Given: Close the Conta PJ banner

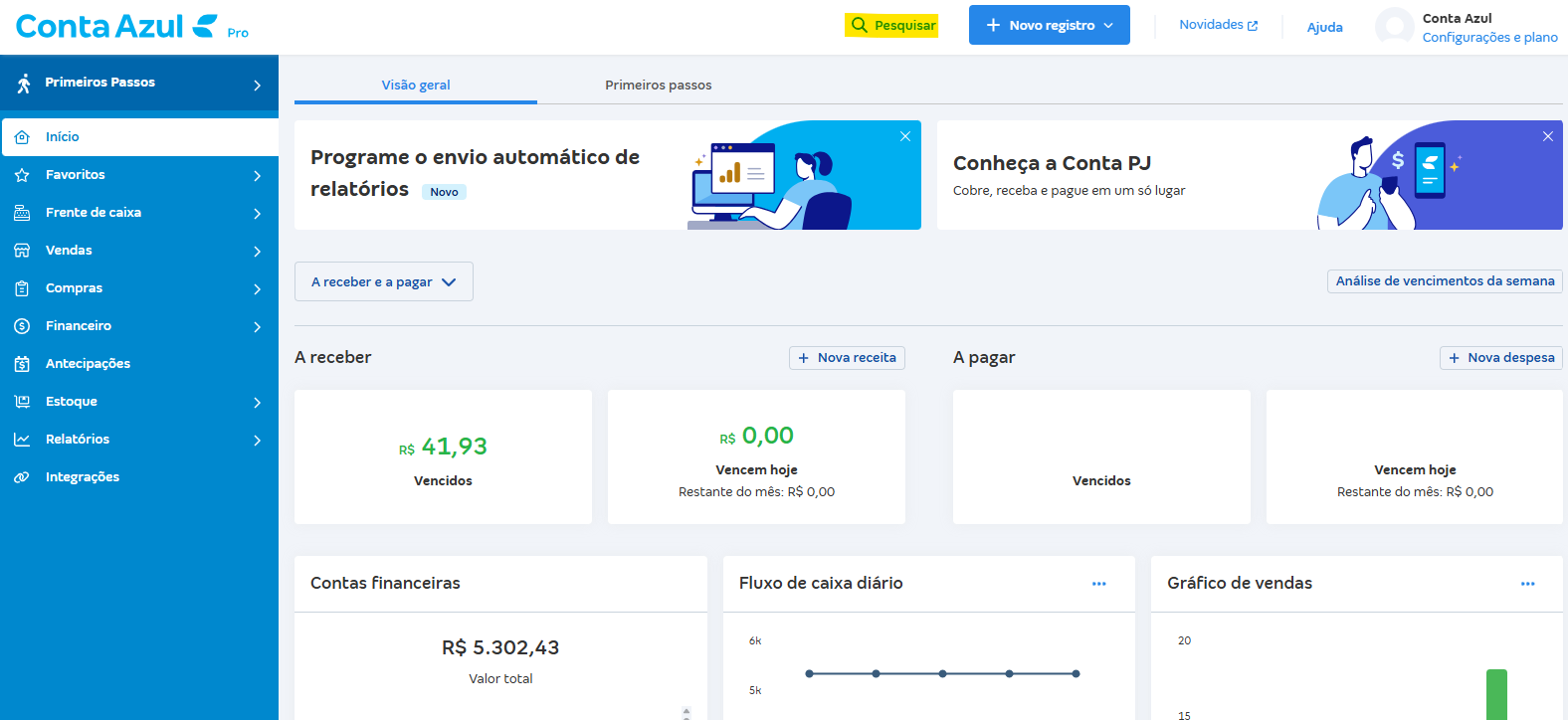Looking at the screenshot, I should click(x=1548, y=136).
